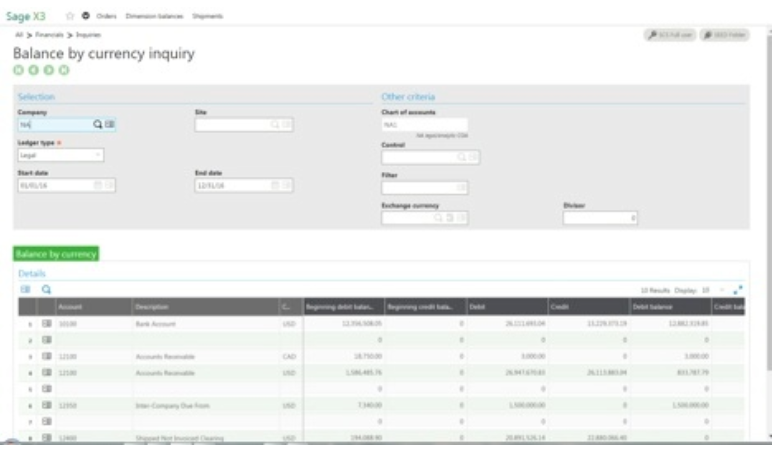Click Filter field action icon
This screenshot has height=454, width=779.
(x=461, y=187)
